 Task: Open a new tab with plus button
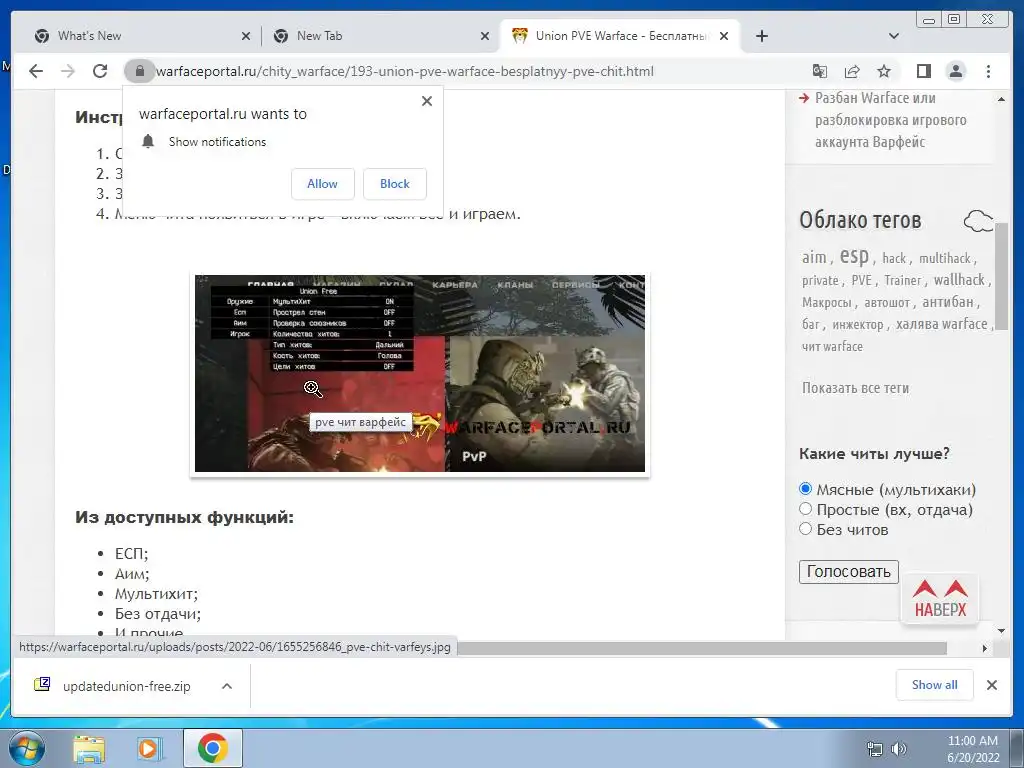click(761, 36)
